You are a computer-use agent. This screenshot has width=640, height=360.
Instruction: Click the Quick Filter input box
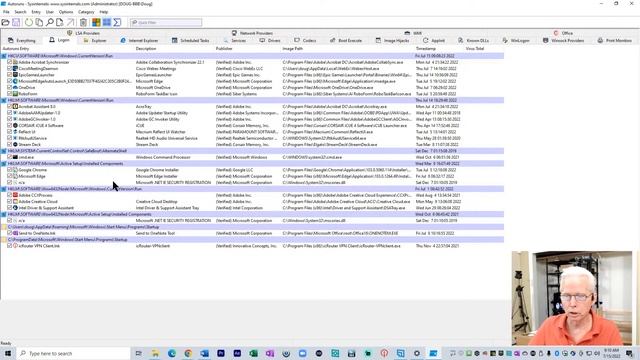(x=166, y=22)
